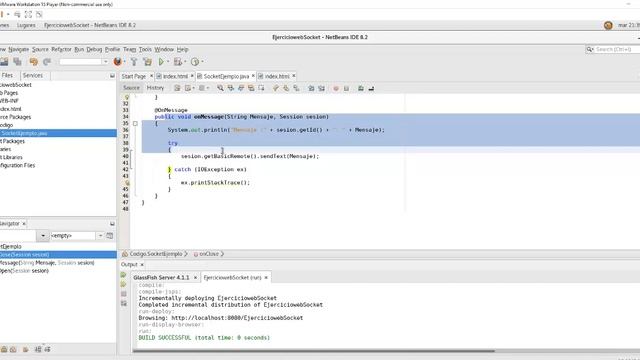This screenshot has width=640, height=360.
Task: Click the onClose breadcrumb
Action: pos(209,254)
